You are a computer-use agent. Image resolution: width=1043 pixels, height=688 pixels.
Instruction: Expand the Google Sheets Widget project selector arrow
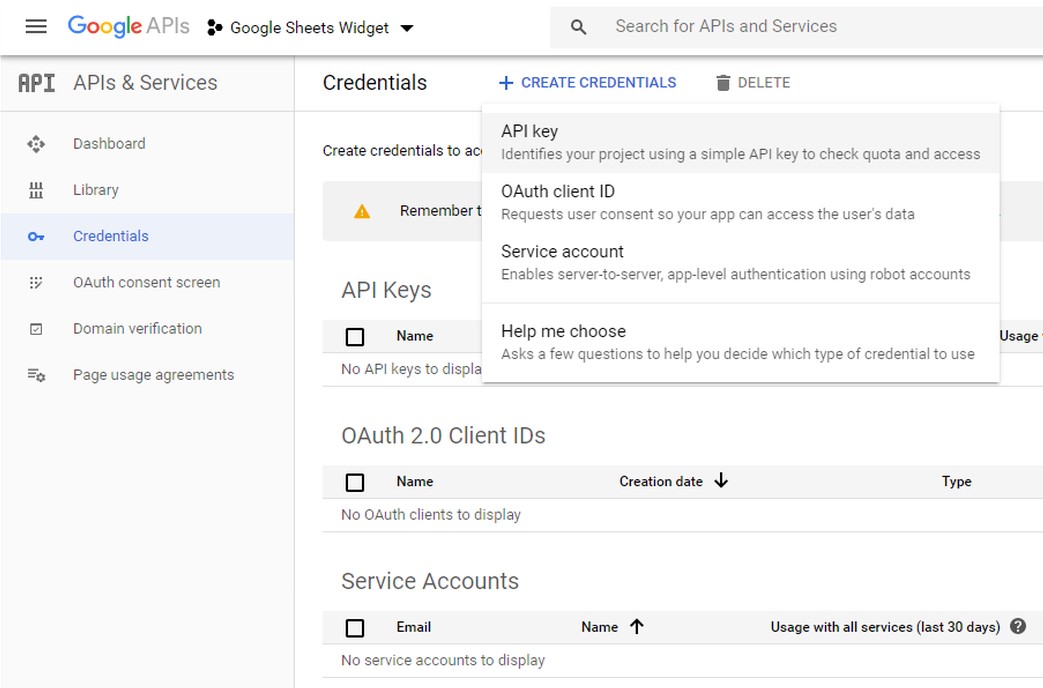(x=407, y=28)
